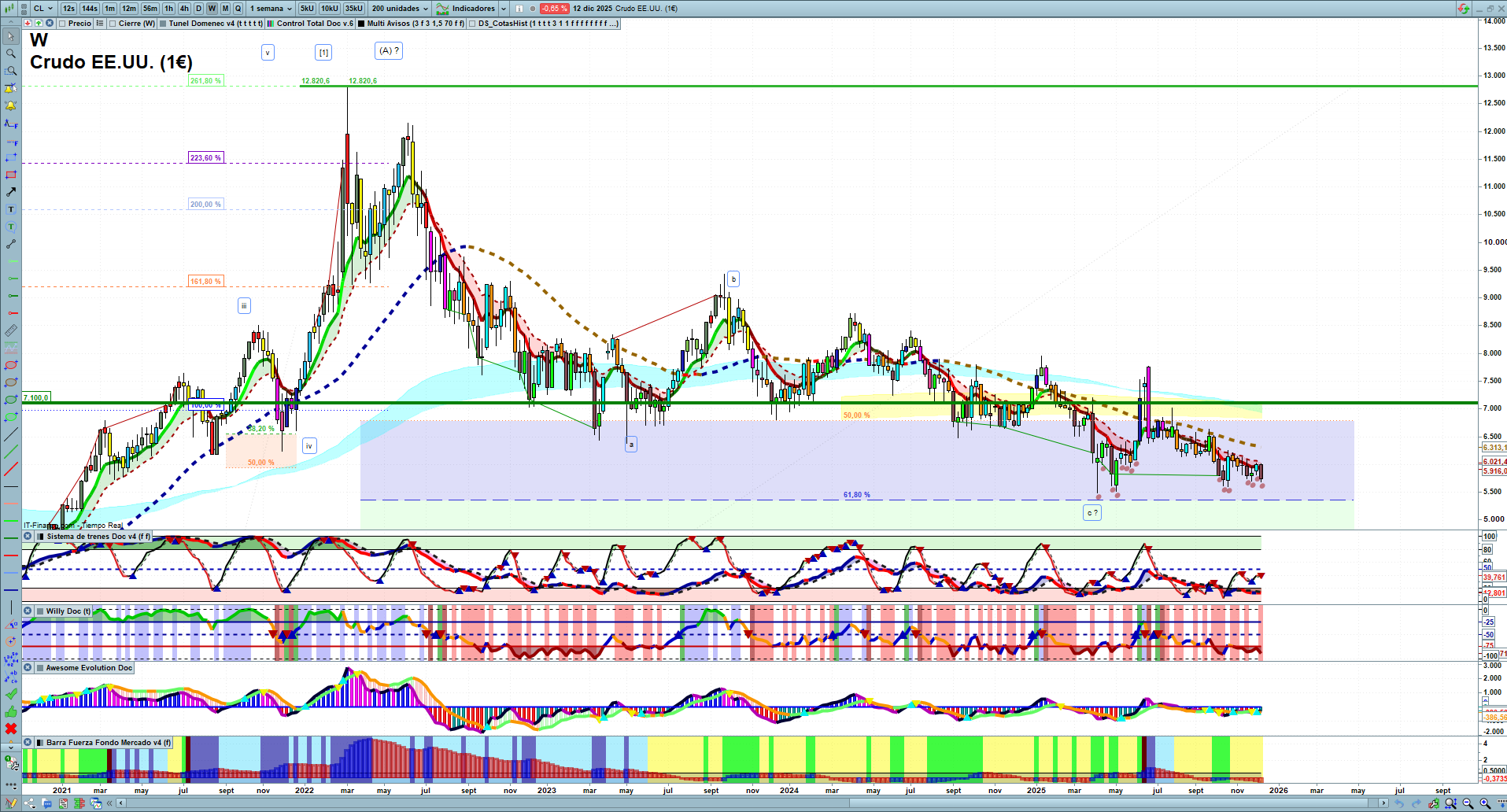
Task: Select the 144s timeframe button
Action: coord(90,9)
